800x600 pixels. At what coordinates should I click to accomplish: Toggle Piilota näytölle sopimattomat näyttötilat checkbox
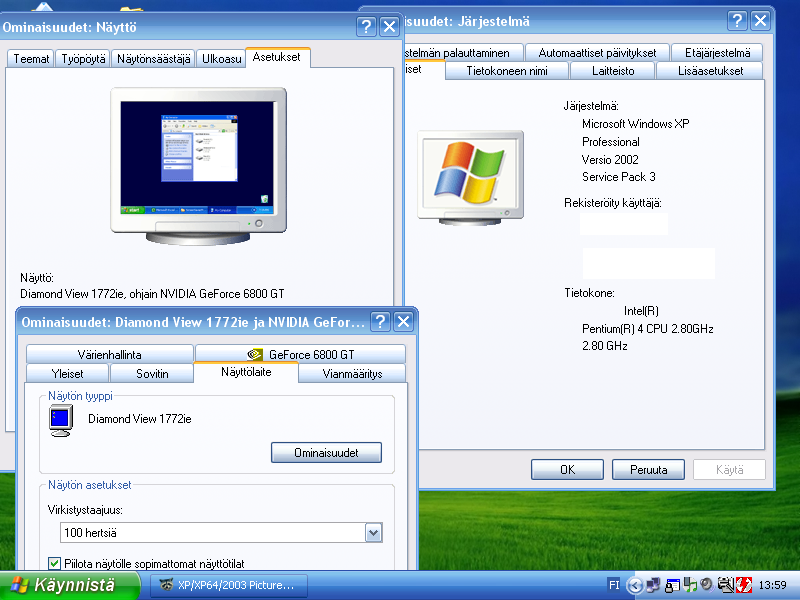(54, 563)
